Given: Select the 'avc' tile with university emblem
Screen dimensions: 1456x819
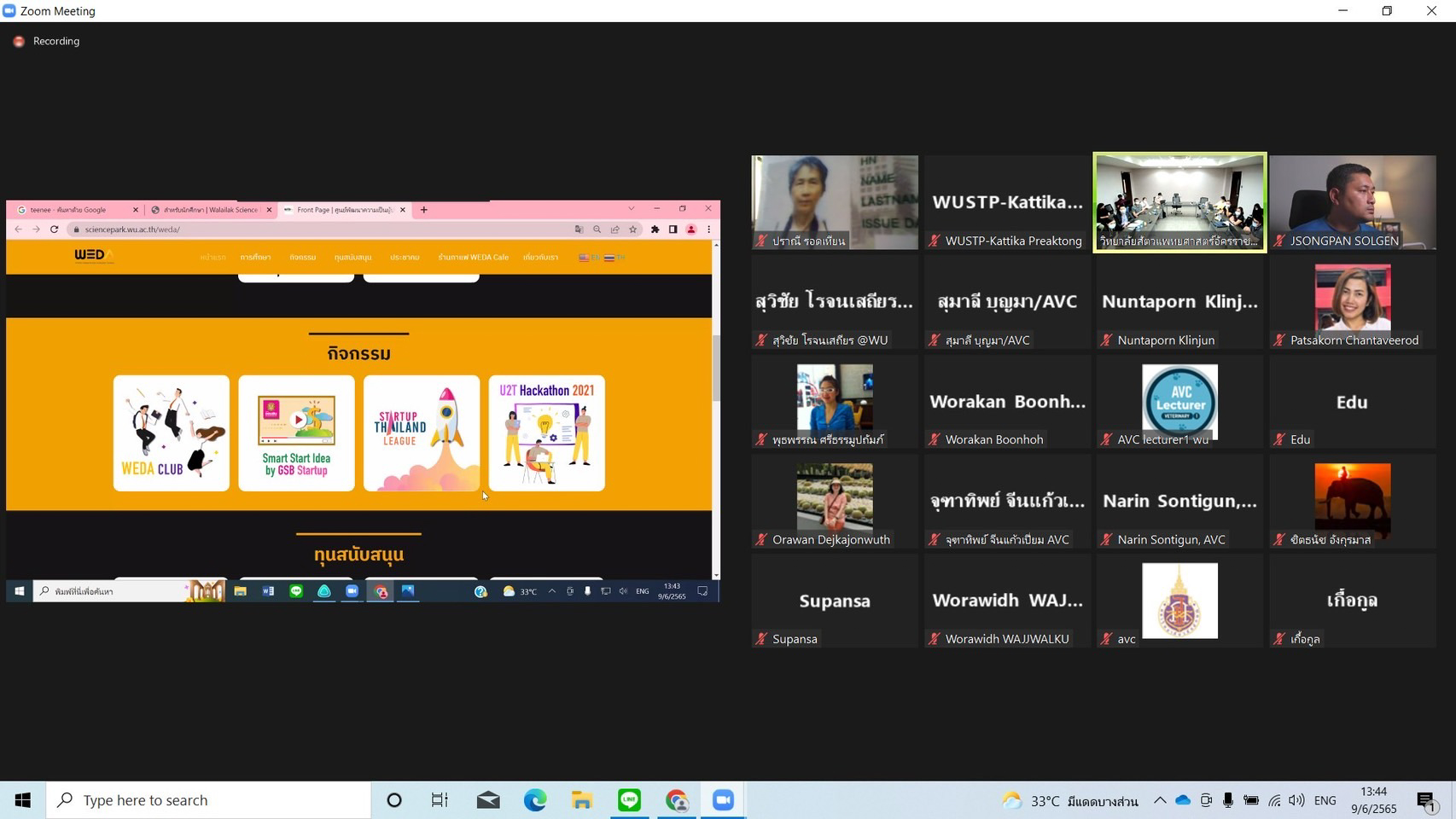Looking at the screenshot, I should tap(1179, 601).
